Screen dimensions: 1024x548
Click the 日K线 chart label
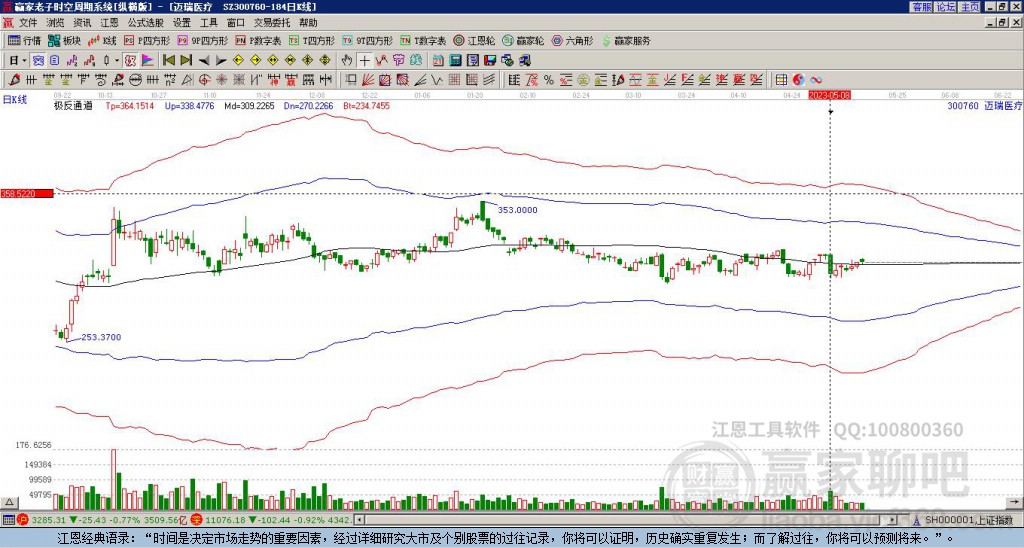click(x=15, y=99)
